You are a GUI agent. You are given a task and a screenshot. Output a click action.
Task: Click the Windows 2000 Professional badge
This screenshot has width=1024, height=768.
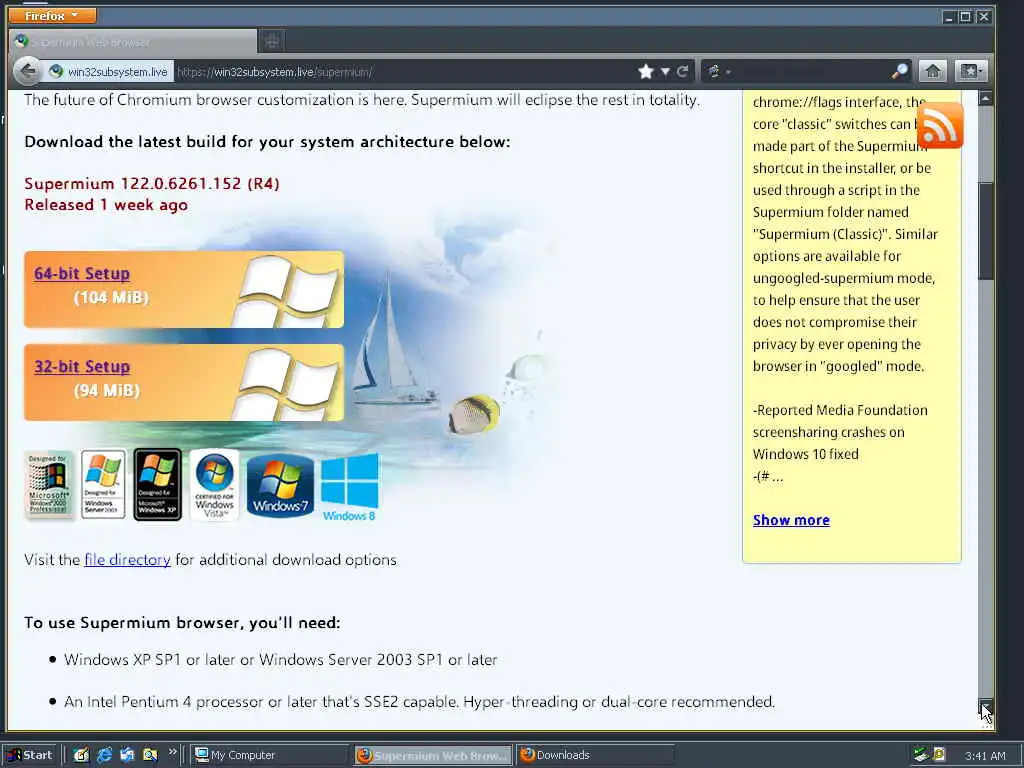pyautogui.click(x=49, y=485)
